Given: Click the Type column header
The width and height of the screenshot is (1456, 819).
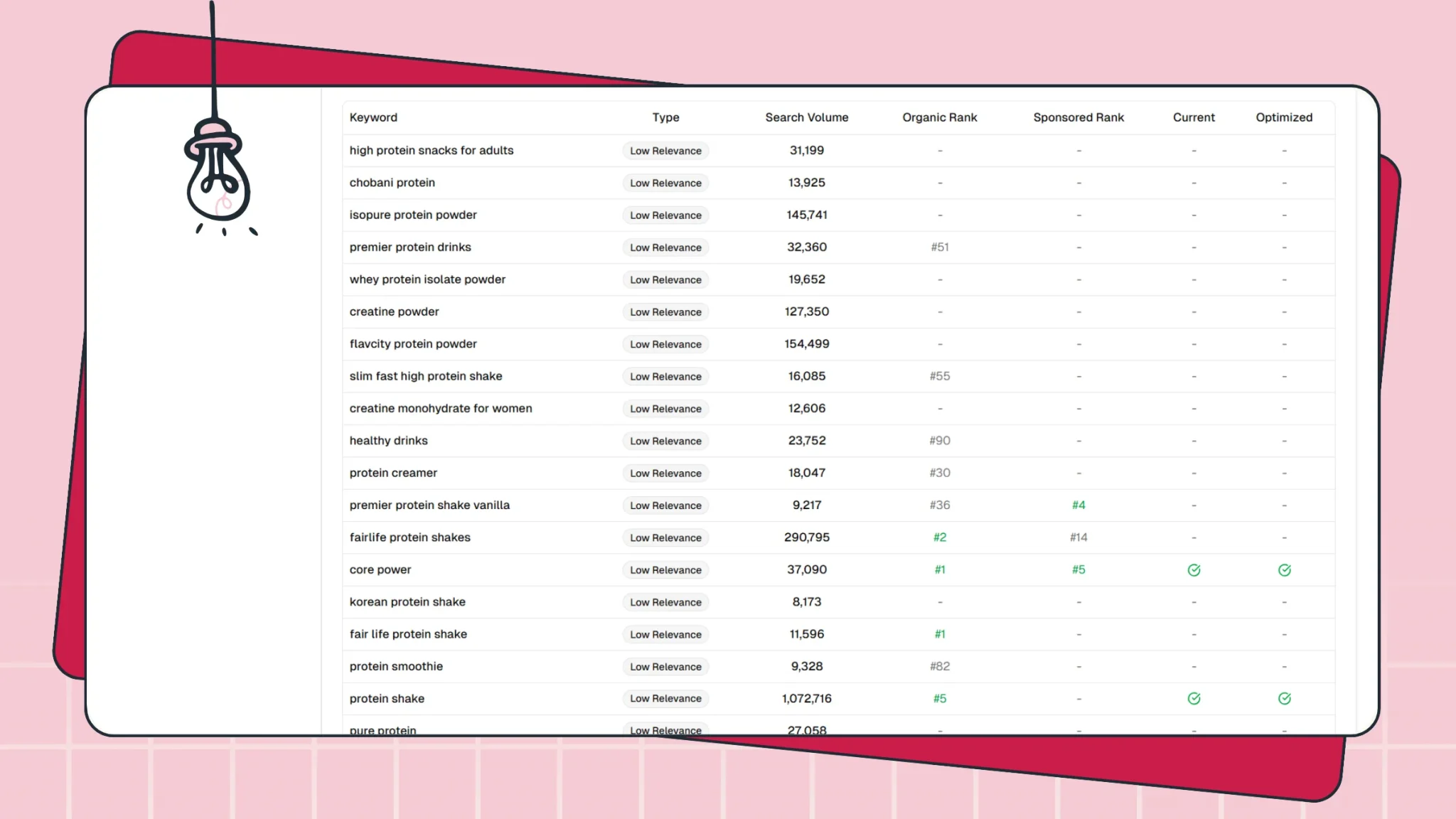Looking at the screenshot, I should point(665,117).
